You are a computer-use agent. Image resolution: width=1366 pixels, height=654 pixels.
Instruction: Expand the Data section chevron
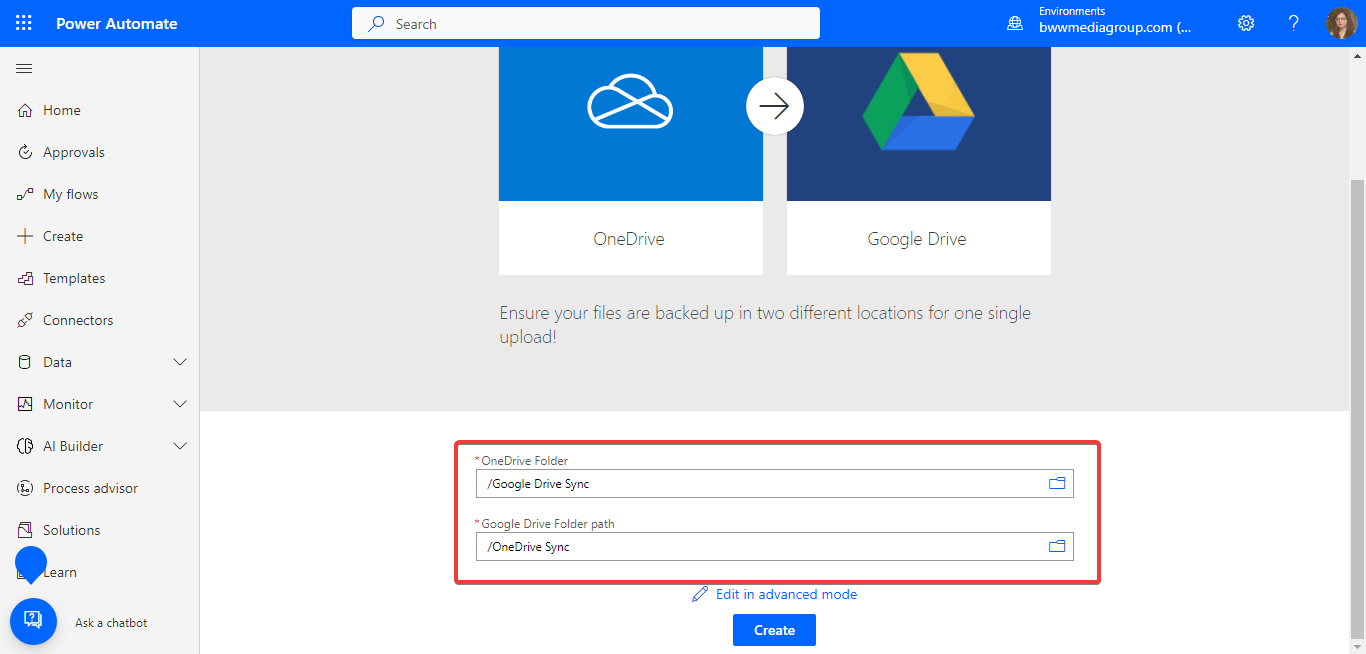[x=180, y=361]
